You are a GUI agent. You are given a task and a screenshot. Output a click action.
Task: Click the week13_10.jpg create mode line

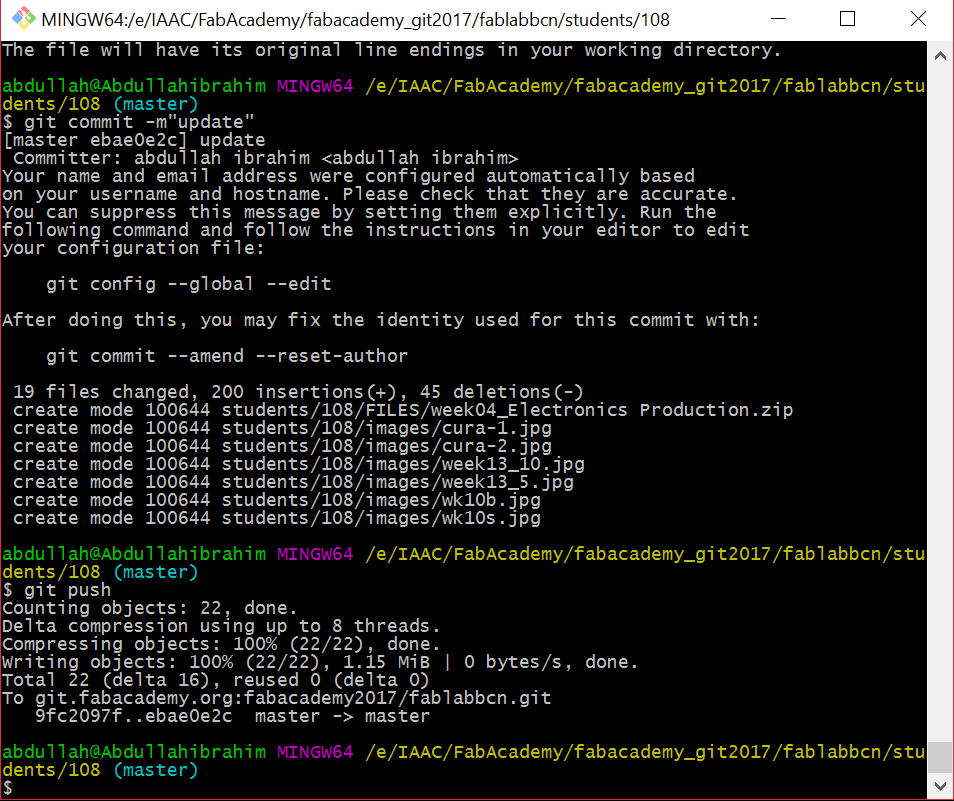coord(299,464)
